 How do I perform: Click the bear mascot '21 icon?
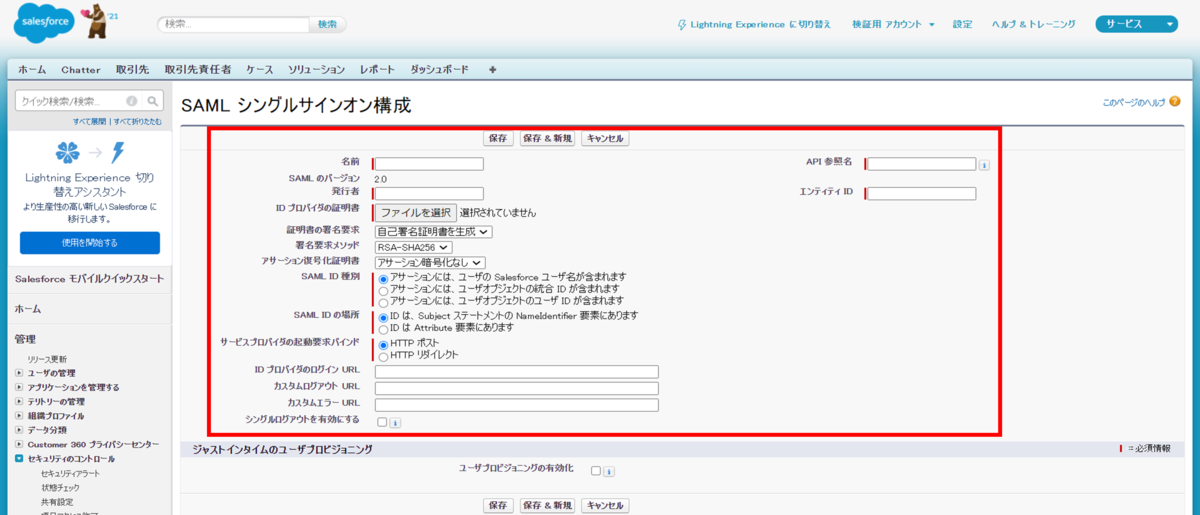97,22
